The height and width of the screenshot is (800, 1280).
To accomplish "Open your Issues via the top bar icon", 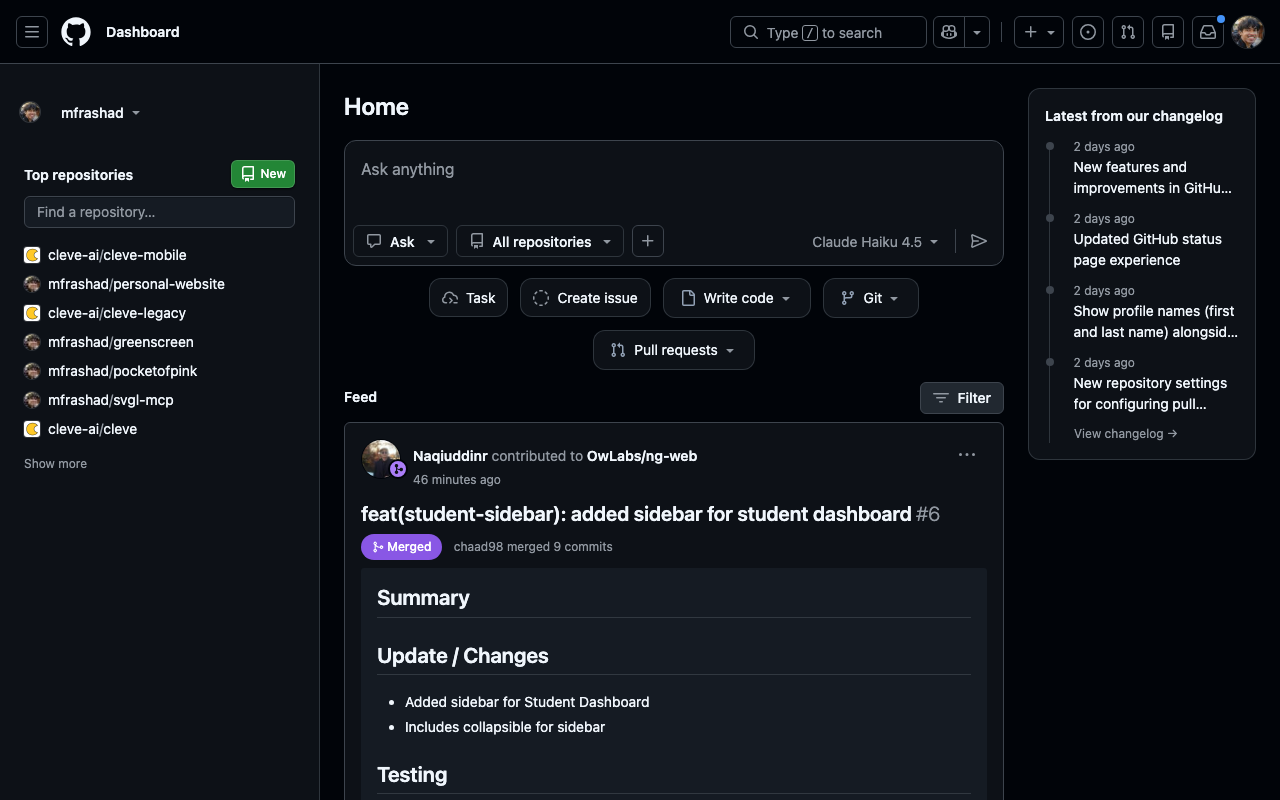I will pos(1087,31).
